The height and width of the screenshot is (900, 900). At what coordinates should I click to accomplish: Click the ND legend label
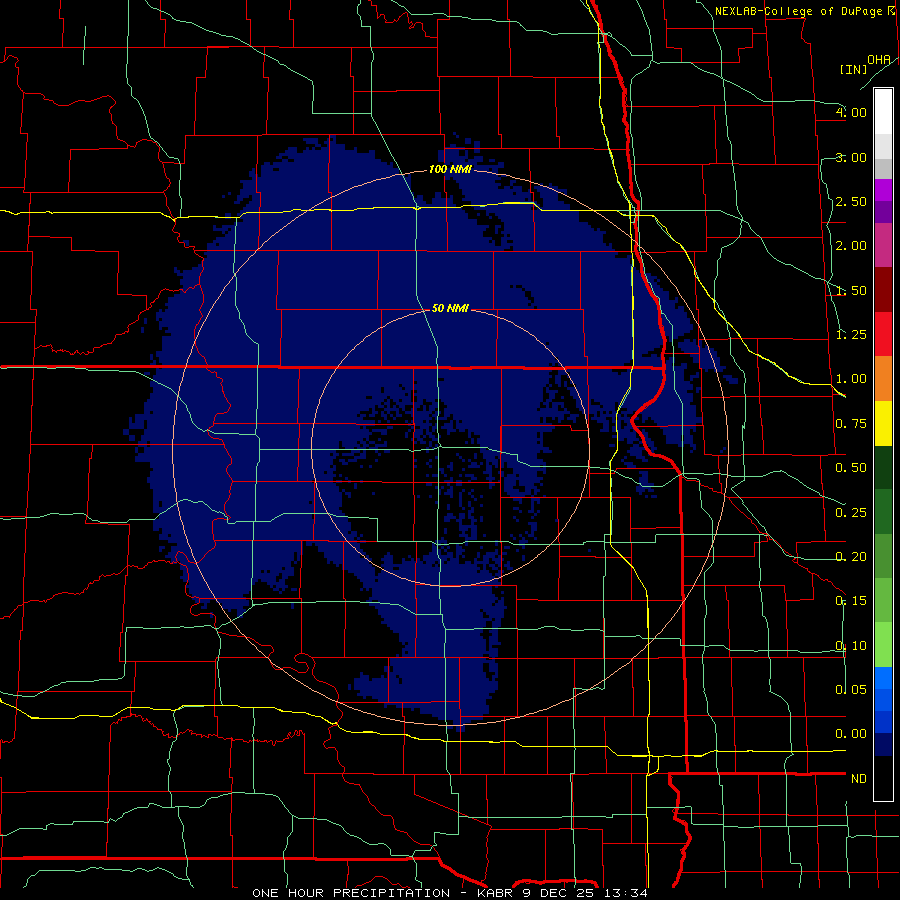click(x=859, y=779)
